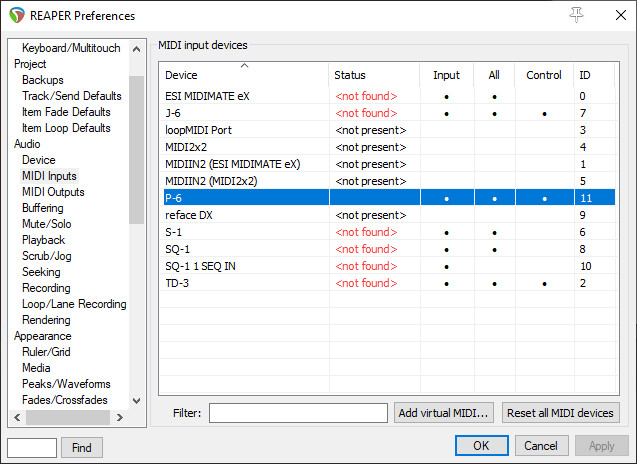Open the Scrub/Jog page
Viewport: 637px width, 464px height.
tap(47, 256)
